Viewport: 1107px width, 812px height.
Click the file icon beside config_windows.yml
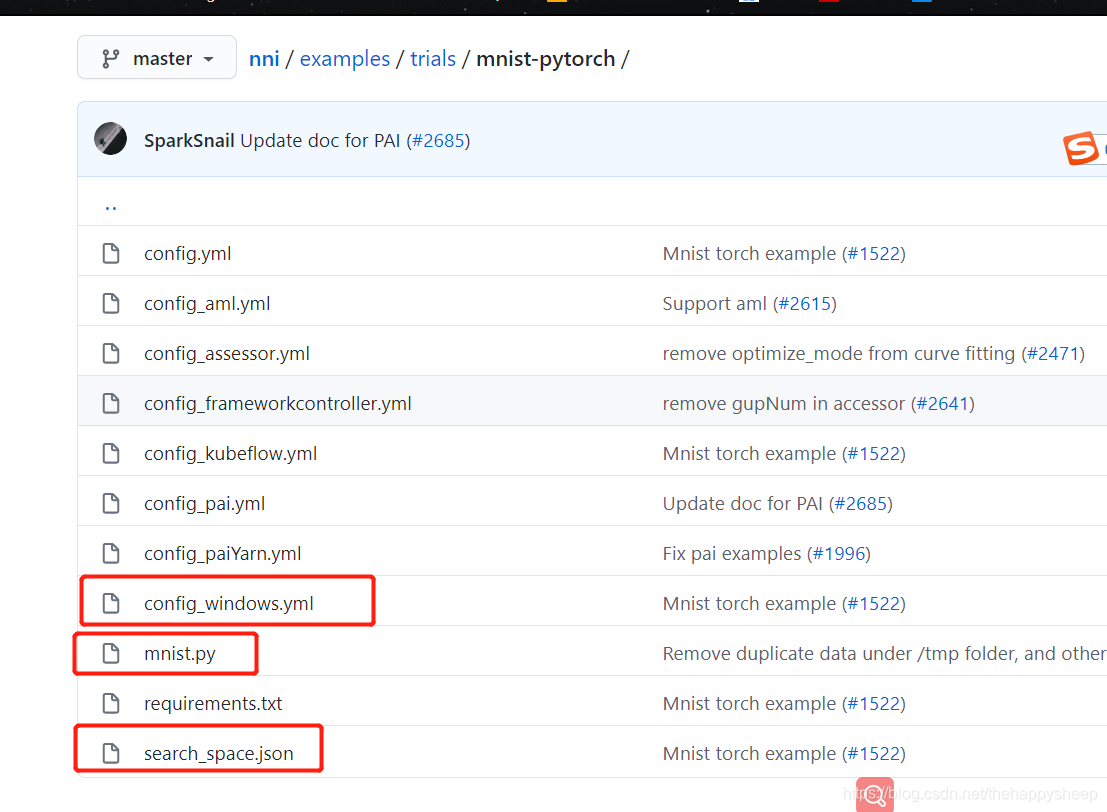tap(110, 603)
